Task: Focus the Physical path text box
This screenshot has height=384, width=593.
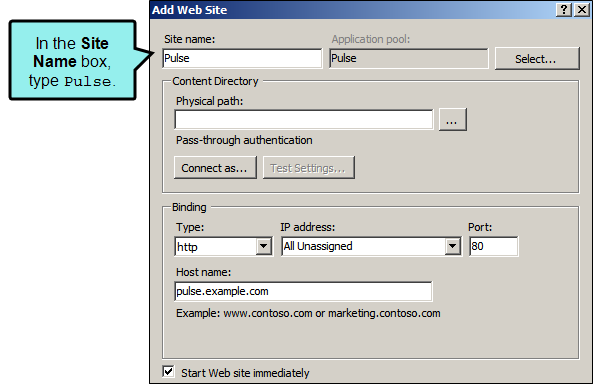Action: [x=304, y=120]
